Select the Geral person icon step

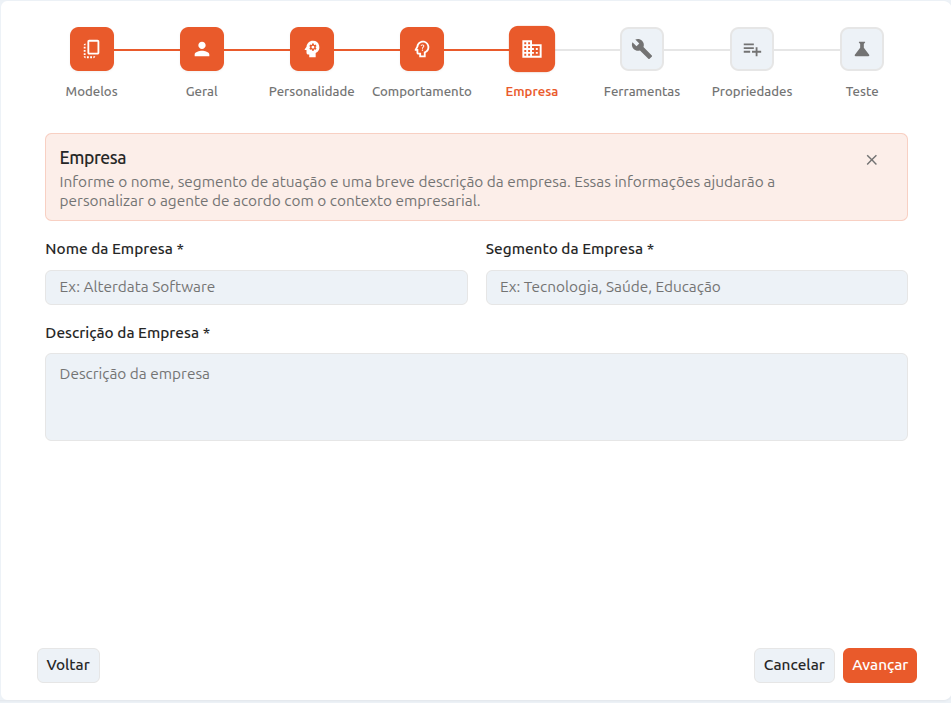pos(202,49)
